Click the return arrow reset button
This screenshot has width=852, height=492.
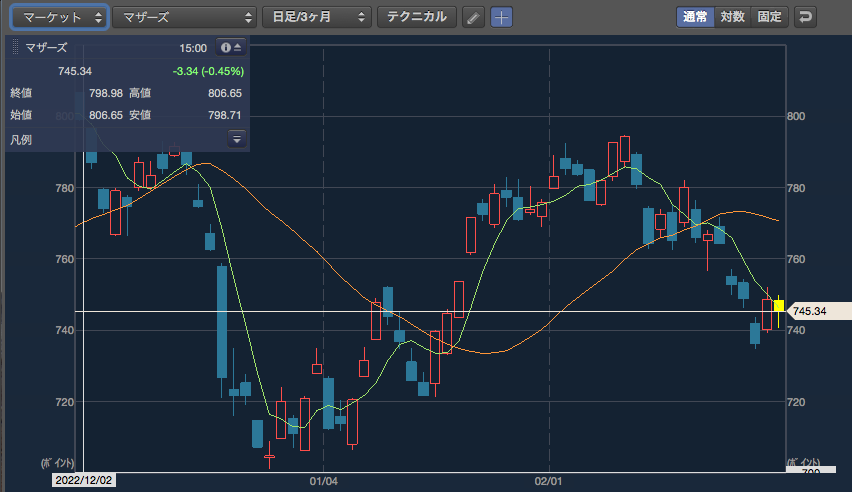point(805,17)
